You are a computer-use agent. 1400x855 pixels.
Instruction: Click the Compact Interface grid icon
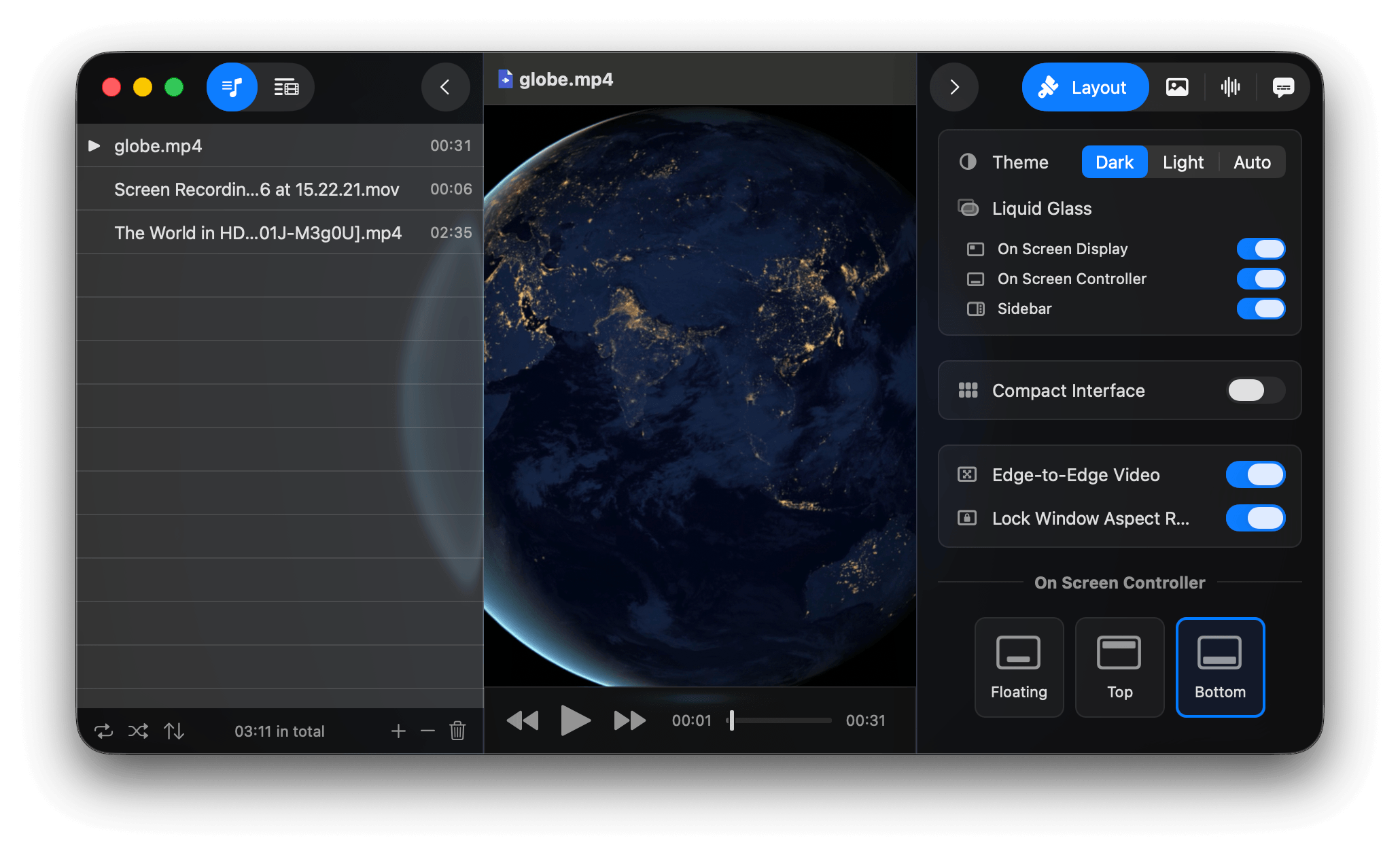(968, 390)
